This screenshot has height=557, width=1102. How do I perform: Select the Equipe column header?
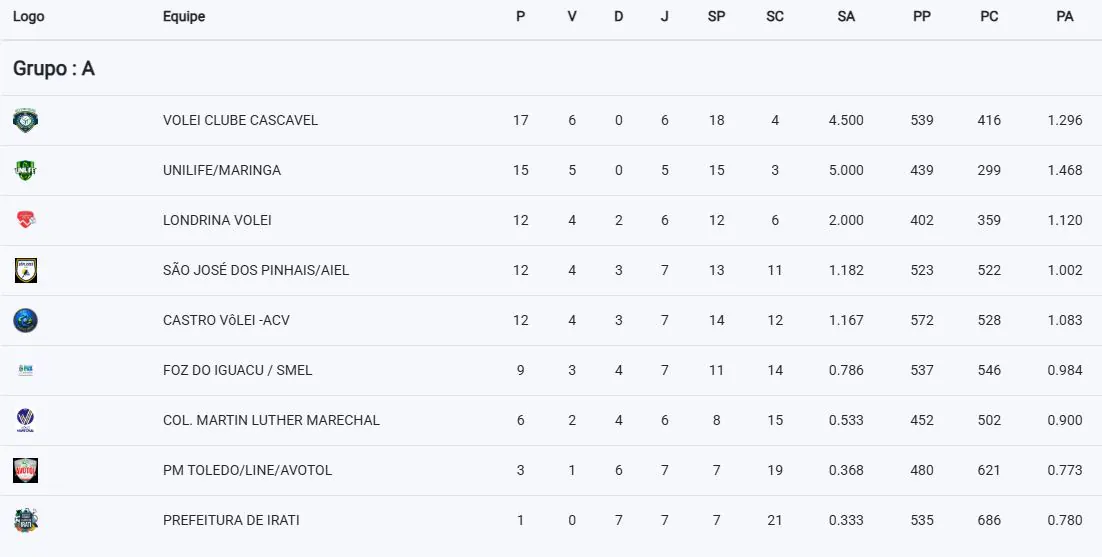[184, 17]
